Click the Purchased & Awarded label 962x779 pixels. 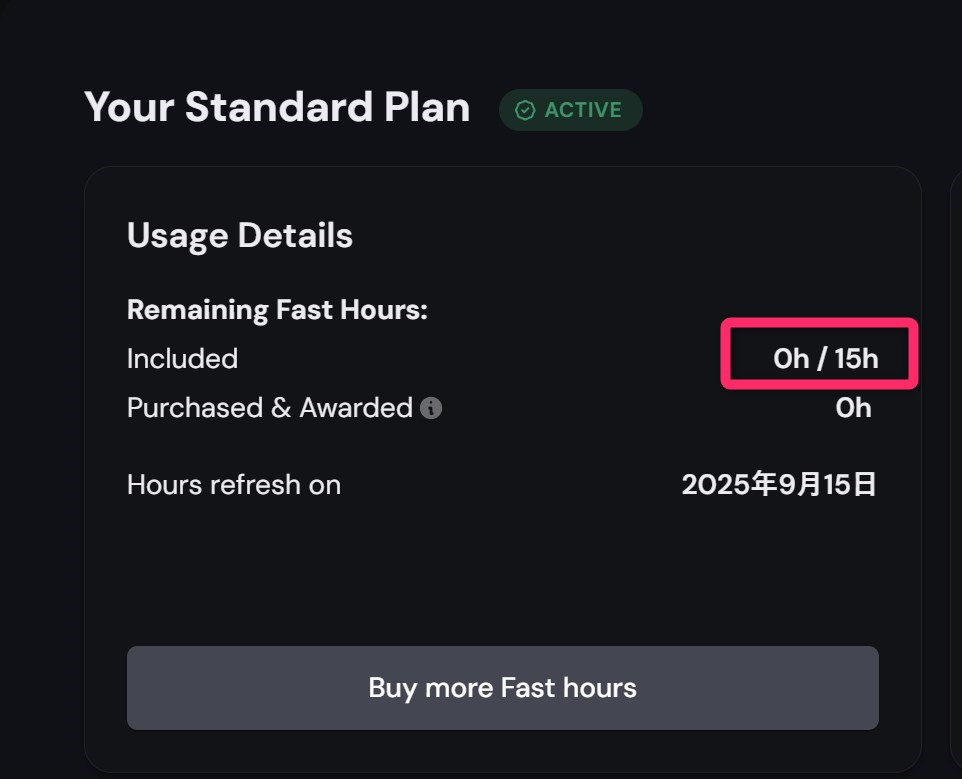click(269, 408)
